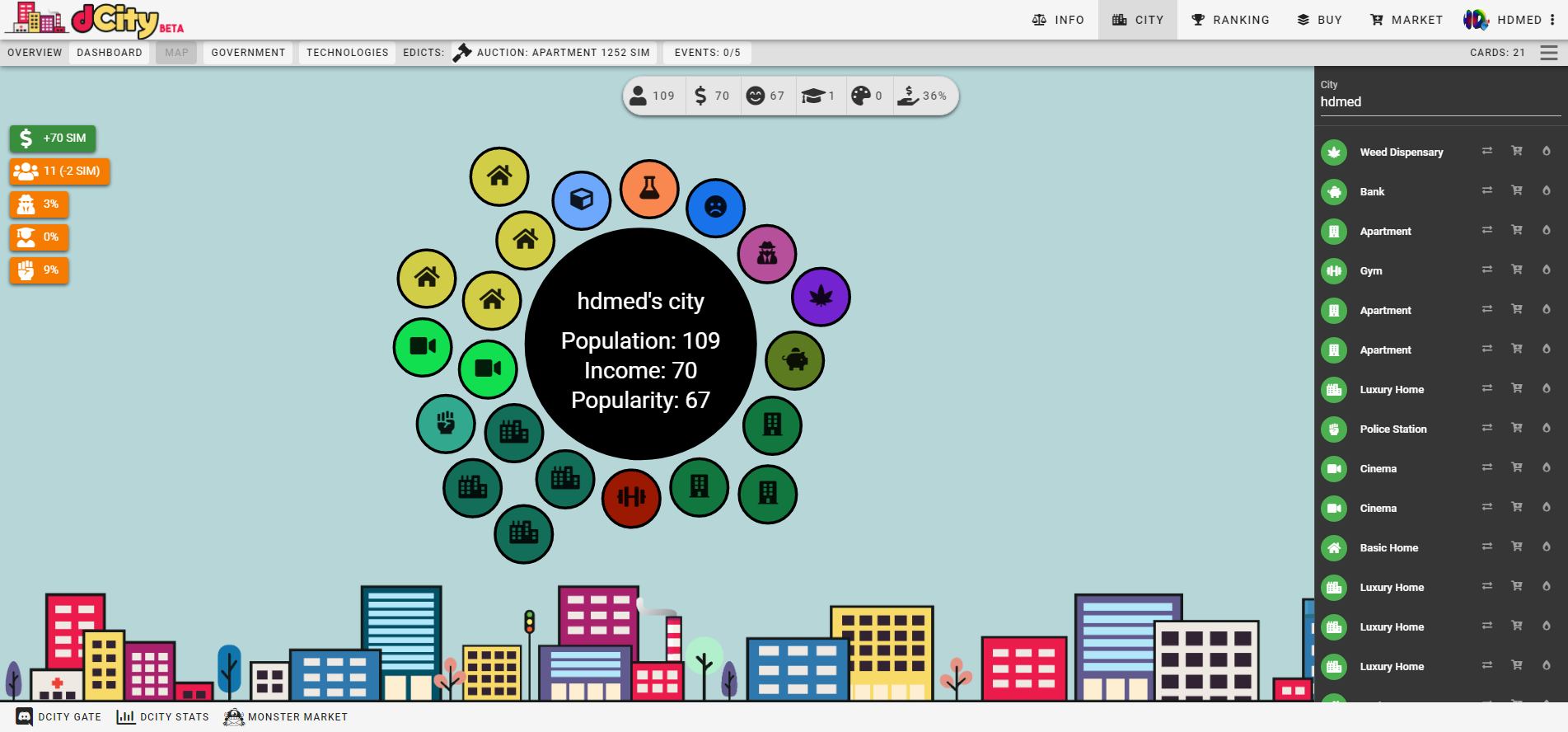Open the DCITY GATE link
The image size is (1568, 732).
59,717
